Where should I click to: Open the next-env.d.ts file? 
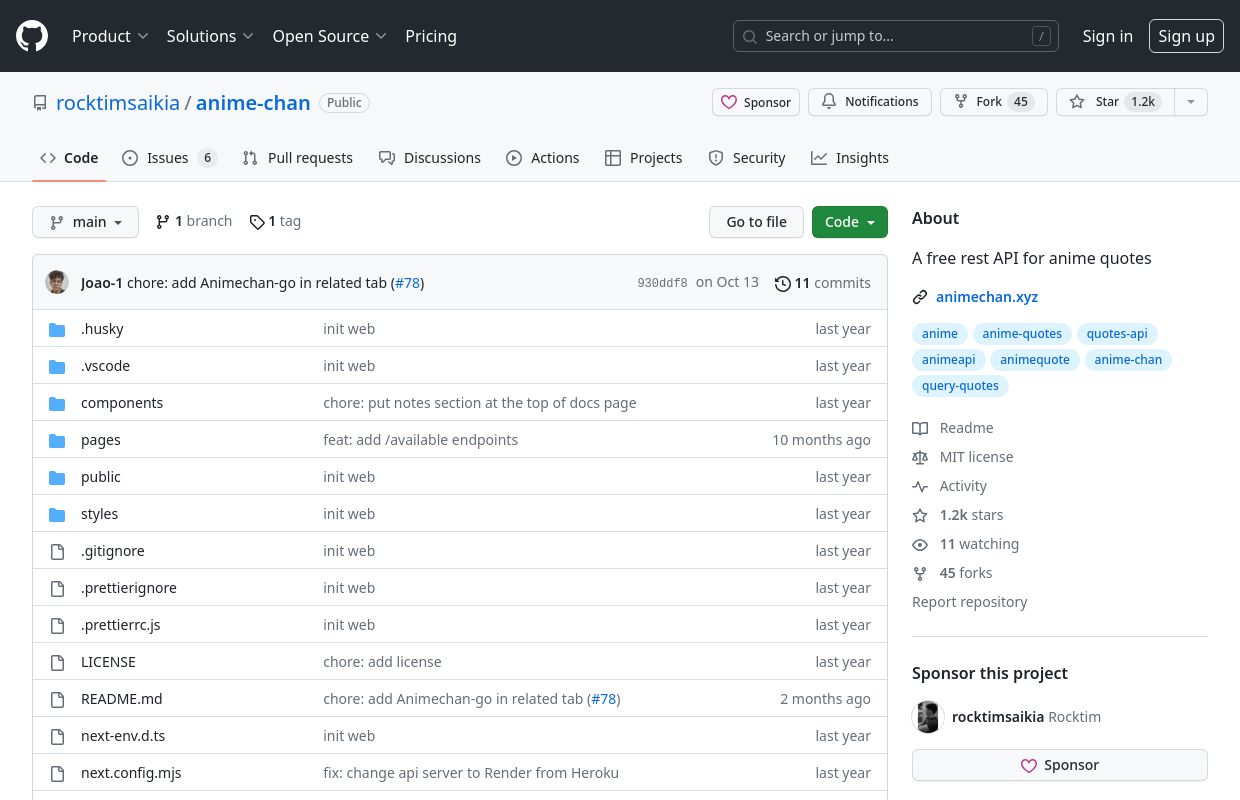pos(123,736)
